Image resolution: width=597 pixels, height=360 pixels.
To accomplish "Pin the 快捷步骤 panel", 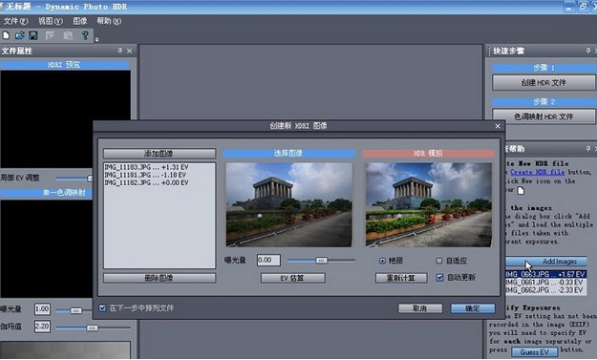I will point(588,51).
